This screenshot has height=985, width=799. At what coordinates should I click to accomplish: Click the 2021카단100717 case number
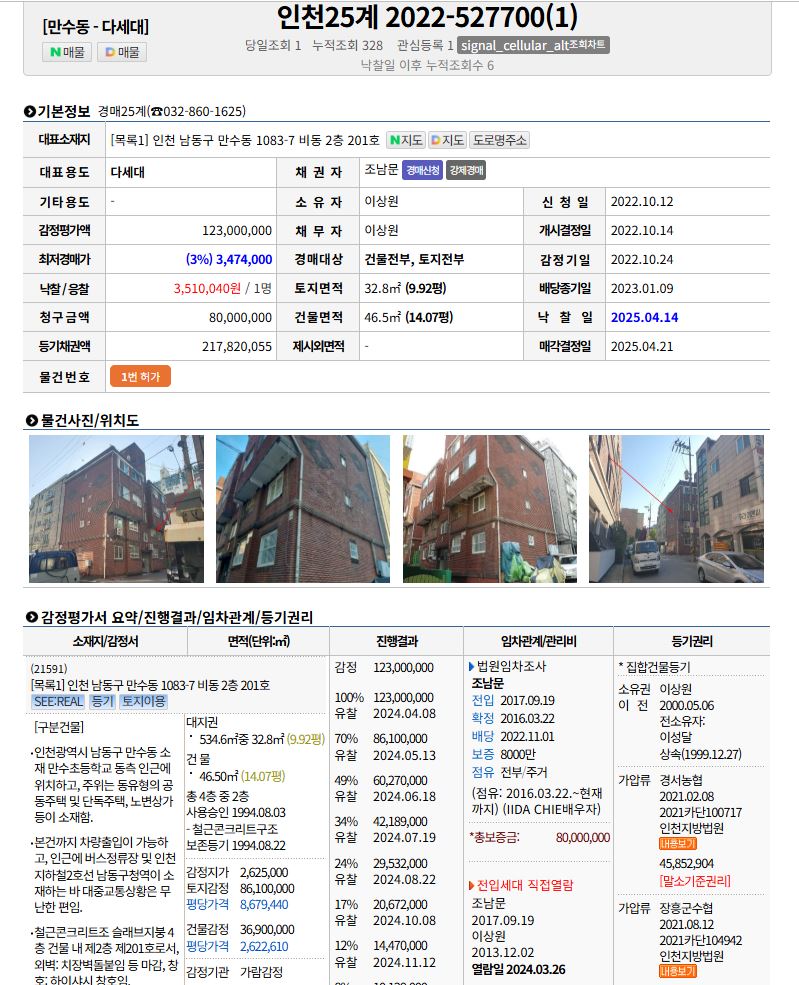(700, 813)
